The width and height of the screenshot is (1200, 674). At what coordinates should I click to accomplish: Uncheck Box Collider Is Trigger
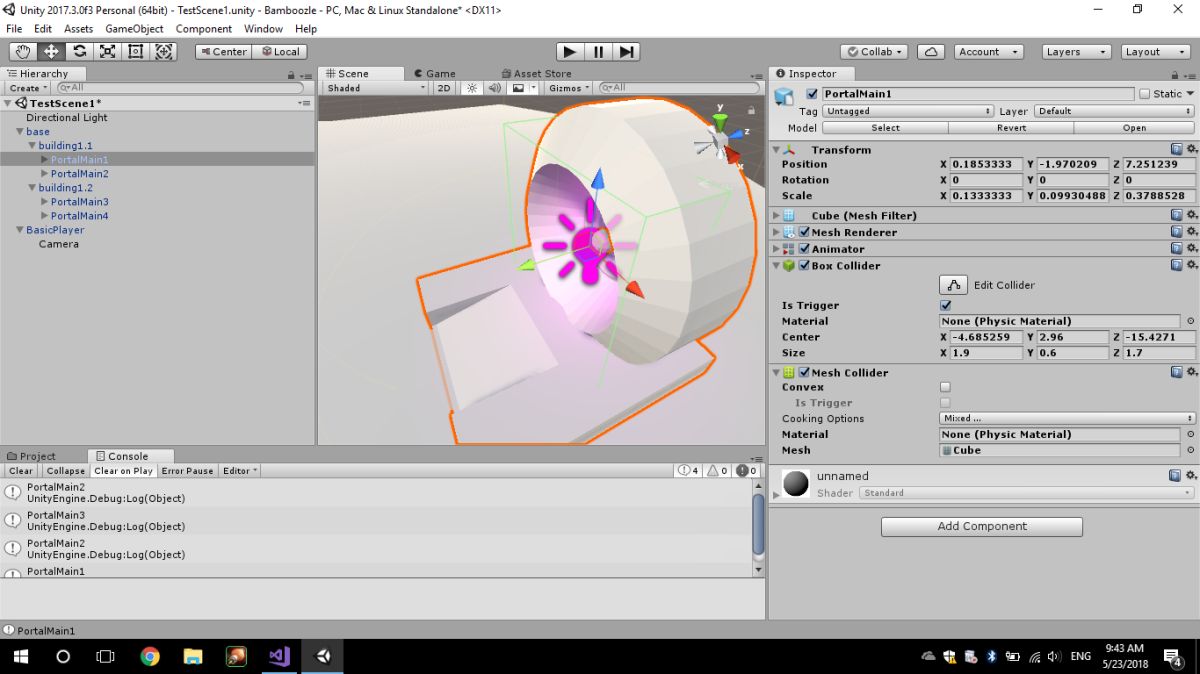(x=946, y=305)
